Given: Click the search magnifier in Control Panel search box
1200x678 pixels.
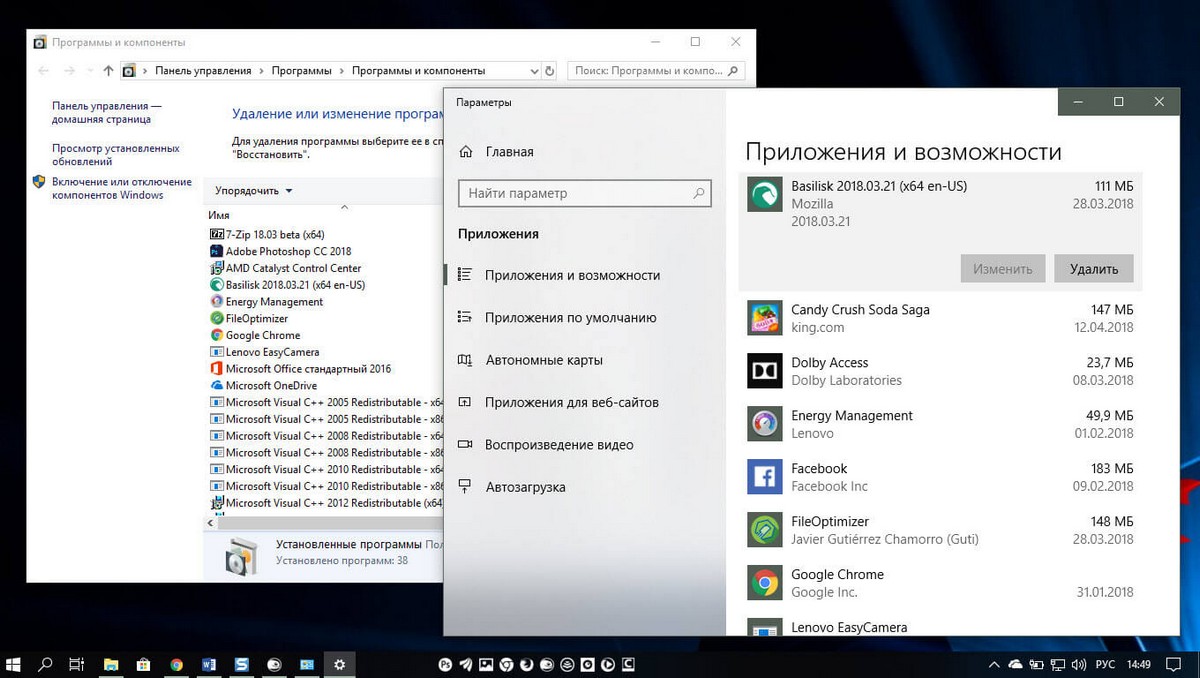Looking at the screenshot, I should click(x=733, y=71).
